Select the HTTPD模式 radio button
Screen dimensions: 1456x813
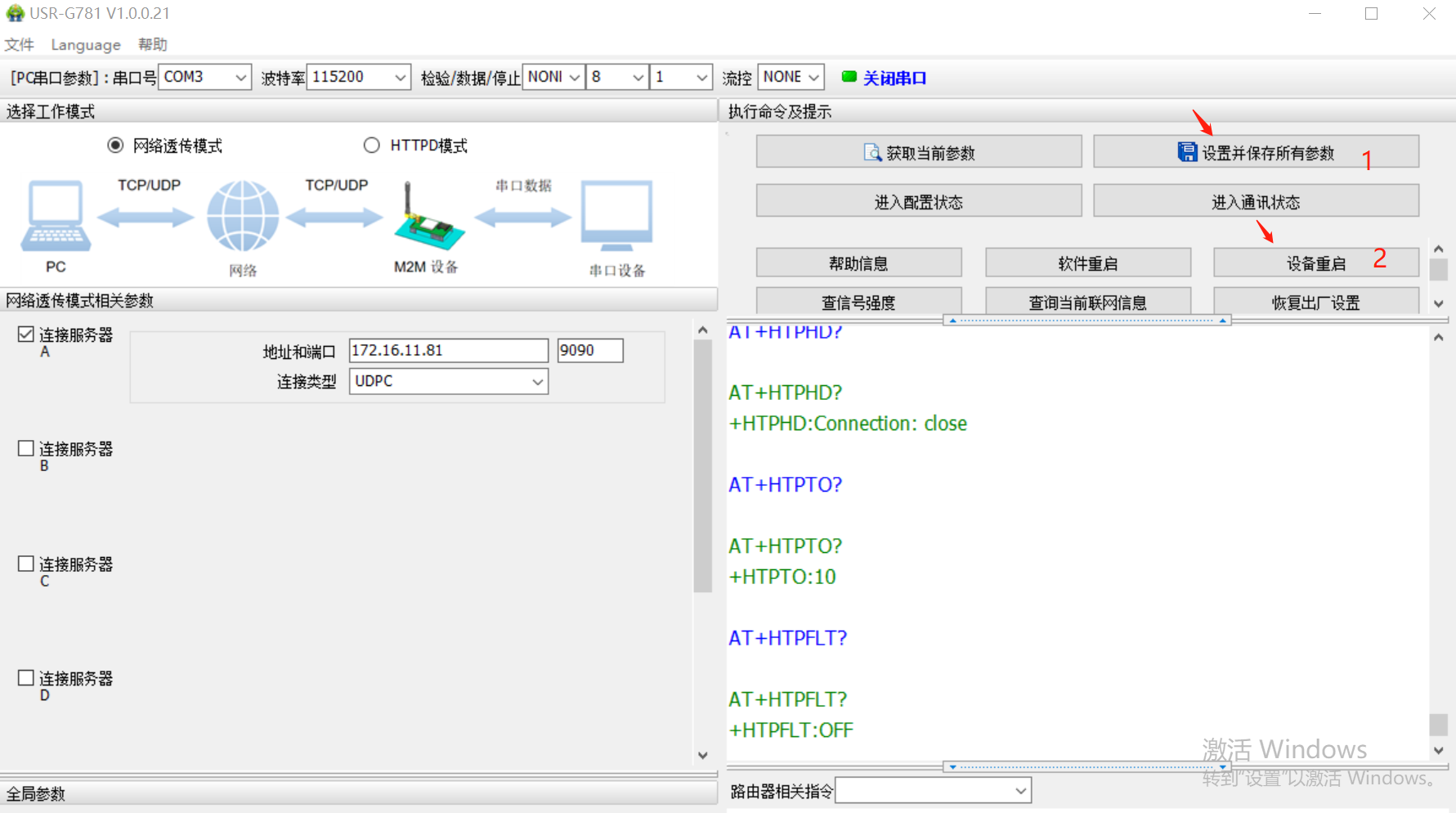coord(372,146)
